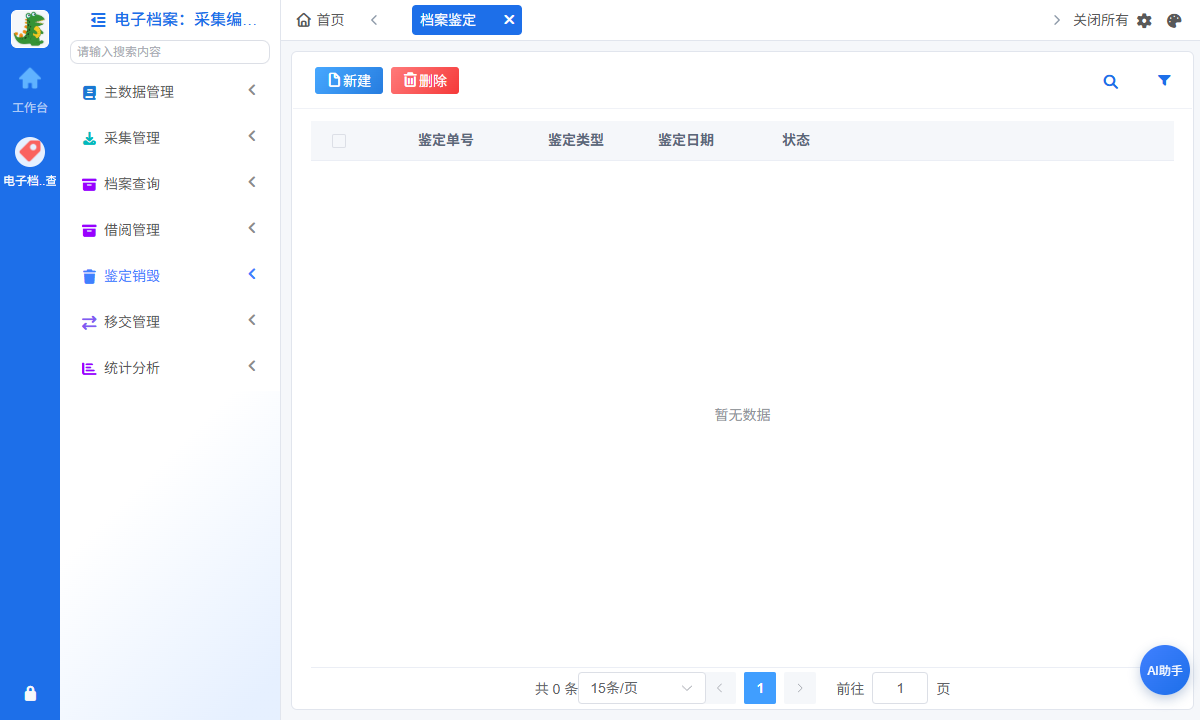Expand the 鉴定销毁 chevron
Viewport: 1200px width, 720px height.
coord(252,274)
